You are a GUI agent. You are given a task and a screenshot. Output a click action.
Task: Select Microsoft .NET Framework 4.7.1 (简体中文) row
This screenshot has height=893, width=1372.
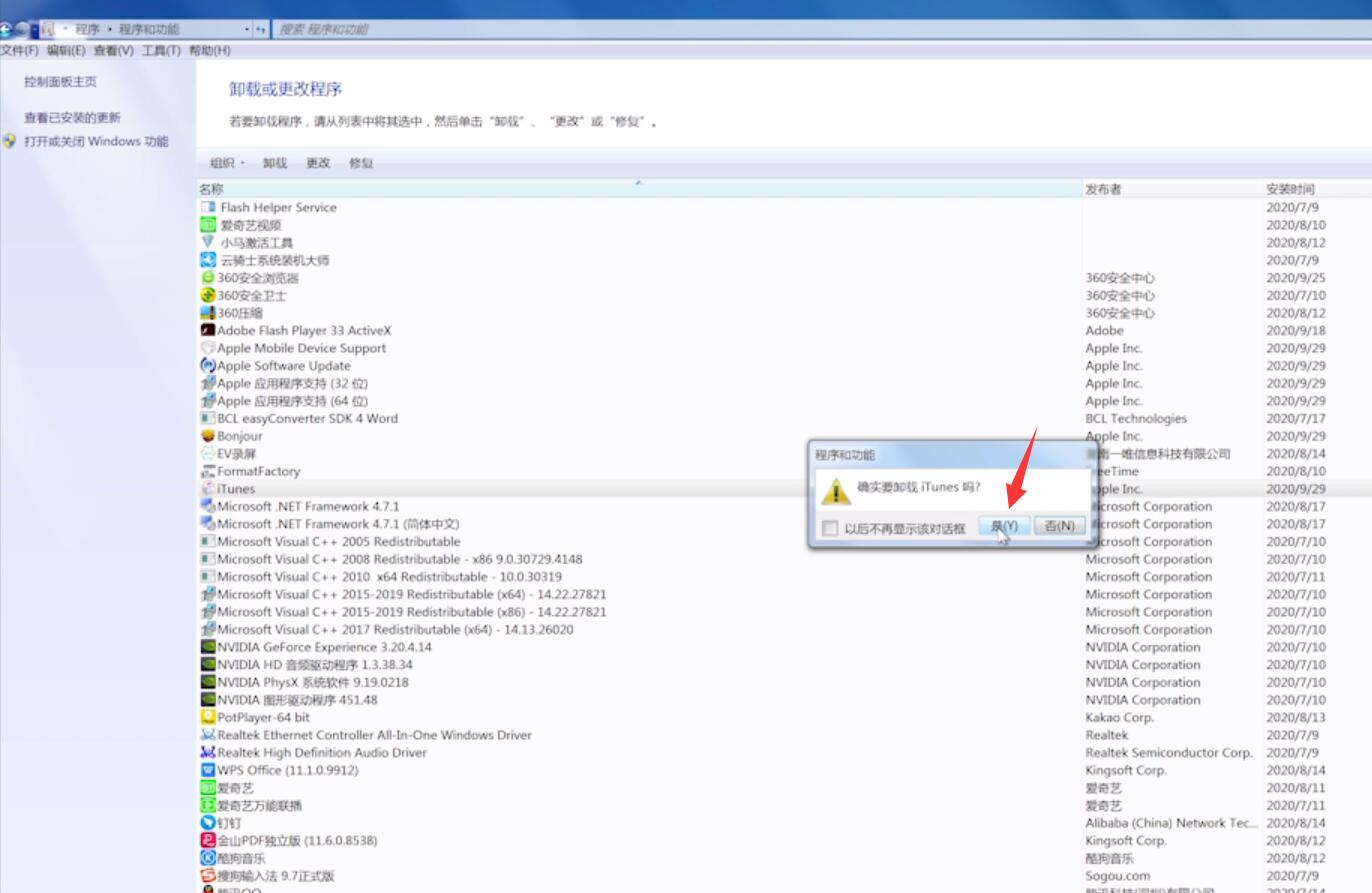(x=784, y=524)
